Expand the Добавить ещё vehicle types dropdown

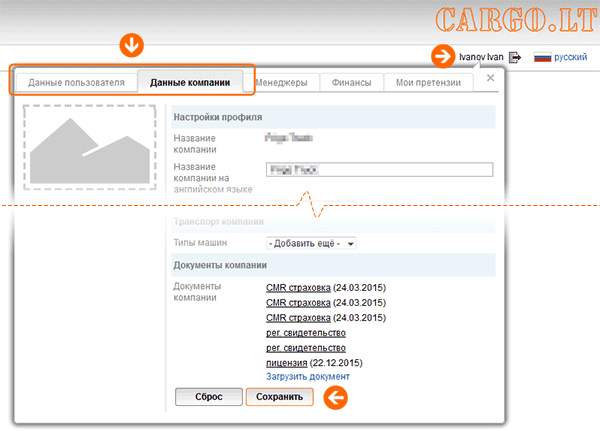[x=311, y=243]
